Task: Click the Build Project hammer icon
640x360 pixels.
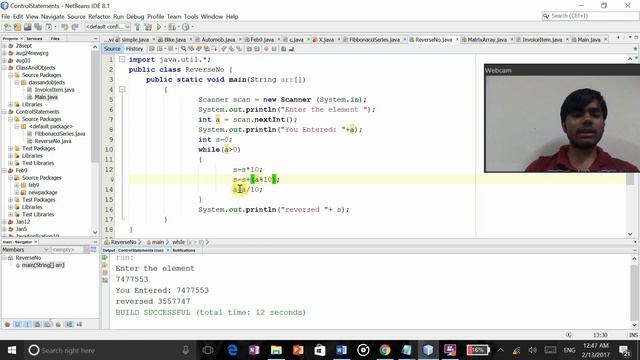Action: [137, 27]
